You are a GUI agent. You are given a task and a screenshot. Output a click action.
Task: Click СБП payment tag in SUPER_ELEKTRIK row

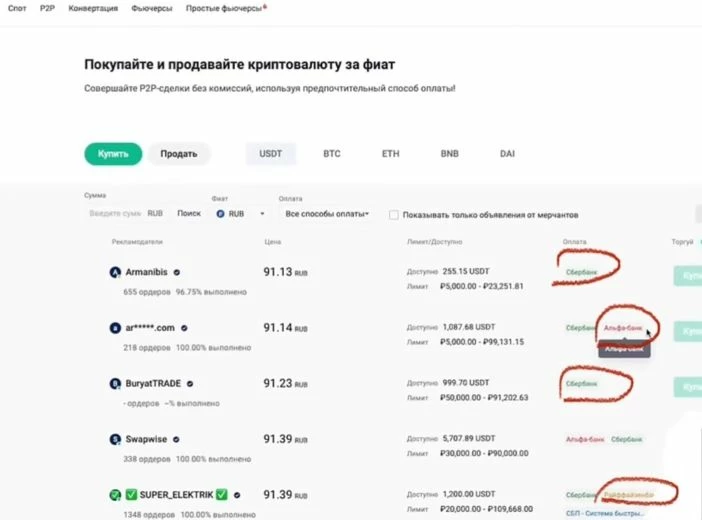click(x=604, y=513)
